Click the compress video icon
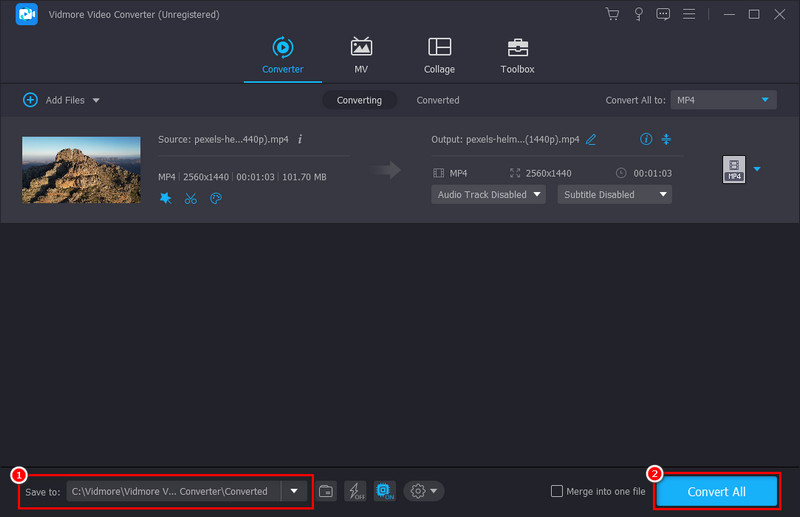This screenshot has height=517, width=800. [666, 139]
